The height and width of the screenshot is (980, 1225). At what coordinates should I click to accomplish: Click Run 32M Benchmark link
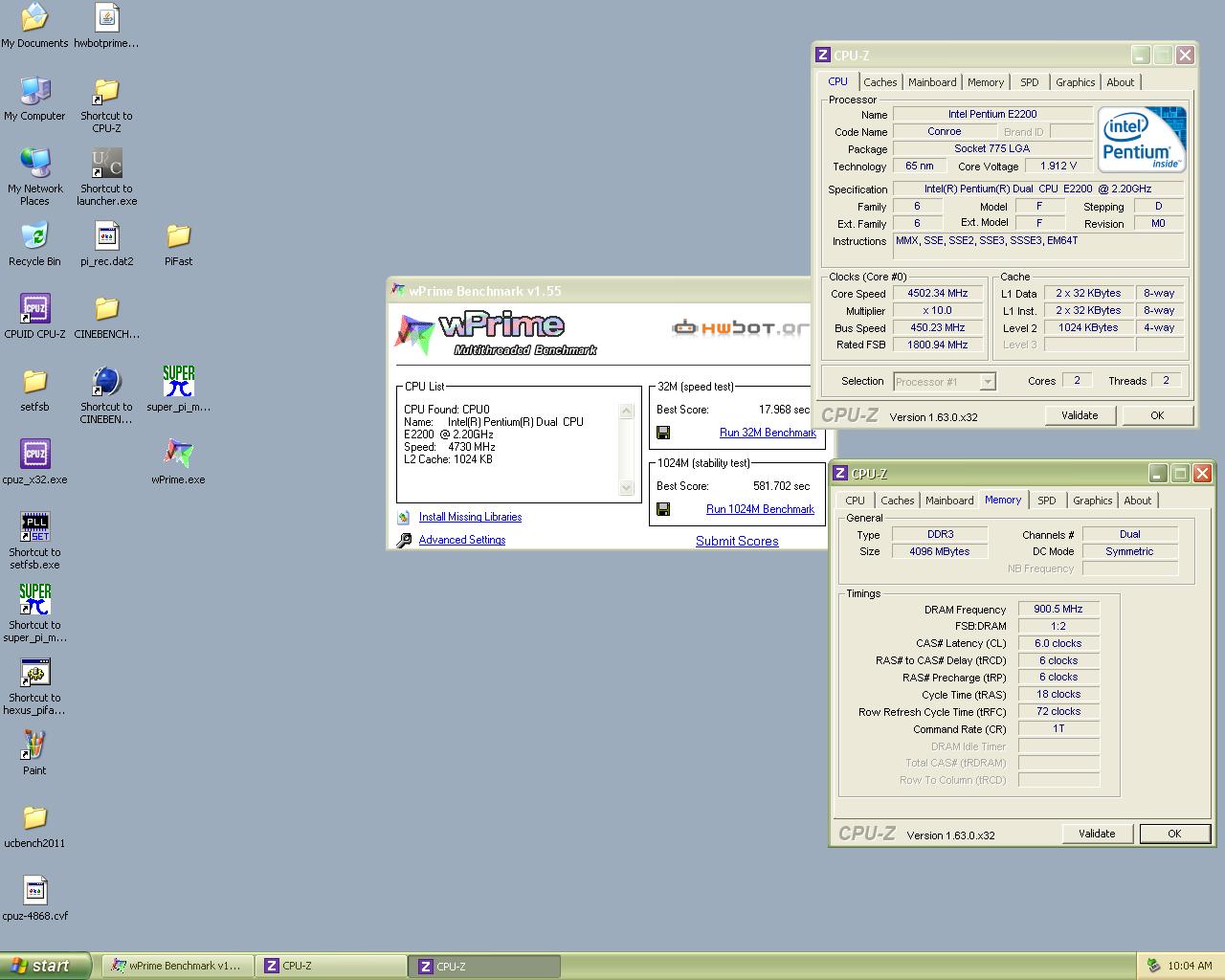tap(768, 433)
